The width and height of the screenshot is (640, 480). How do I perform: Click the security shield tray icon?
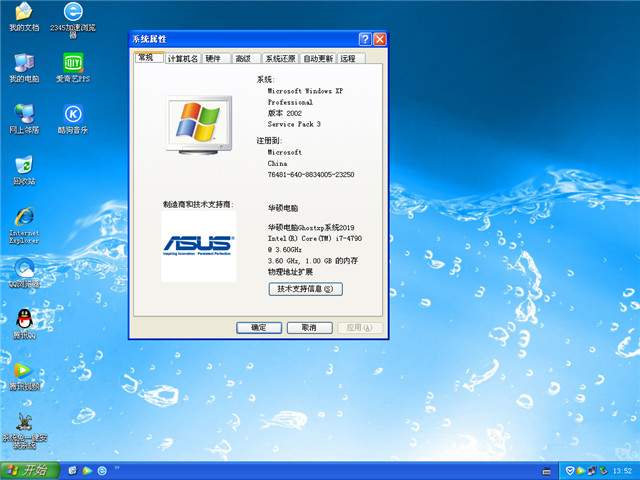click(x=570, y=471)
